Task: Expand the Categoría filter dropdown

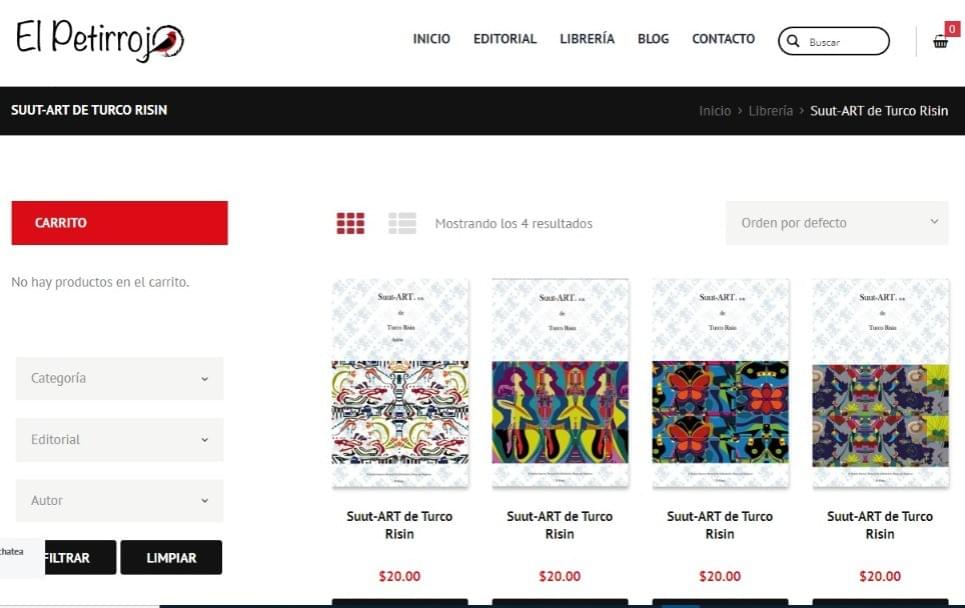Action: (x=119, y=378)
